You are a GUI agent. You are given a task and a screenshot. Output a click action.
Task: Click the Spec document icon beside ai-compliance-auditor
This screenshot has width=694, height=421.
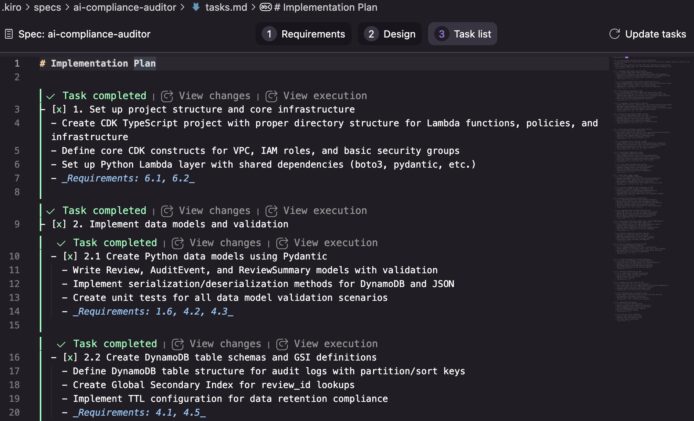tap(8, 34)
